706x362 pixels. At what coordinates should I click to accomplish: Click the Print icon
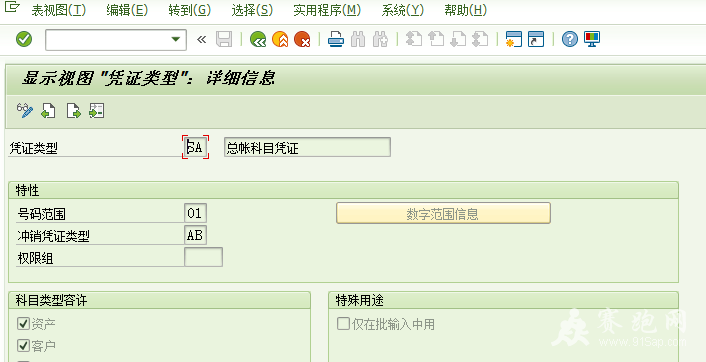click(336, 40)
